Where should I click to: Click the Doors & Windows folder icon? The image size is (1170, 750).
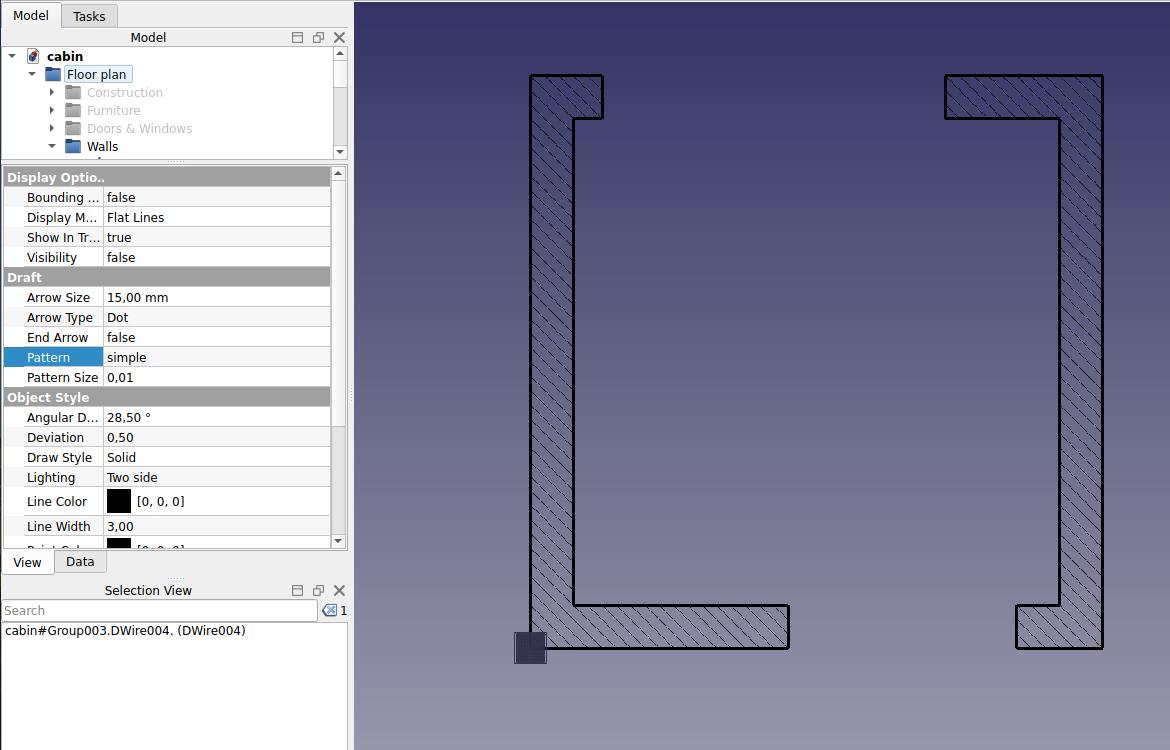(x=72, y=128)
